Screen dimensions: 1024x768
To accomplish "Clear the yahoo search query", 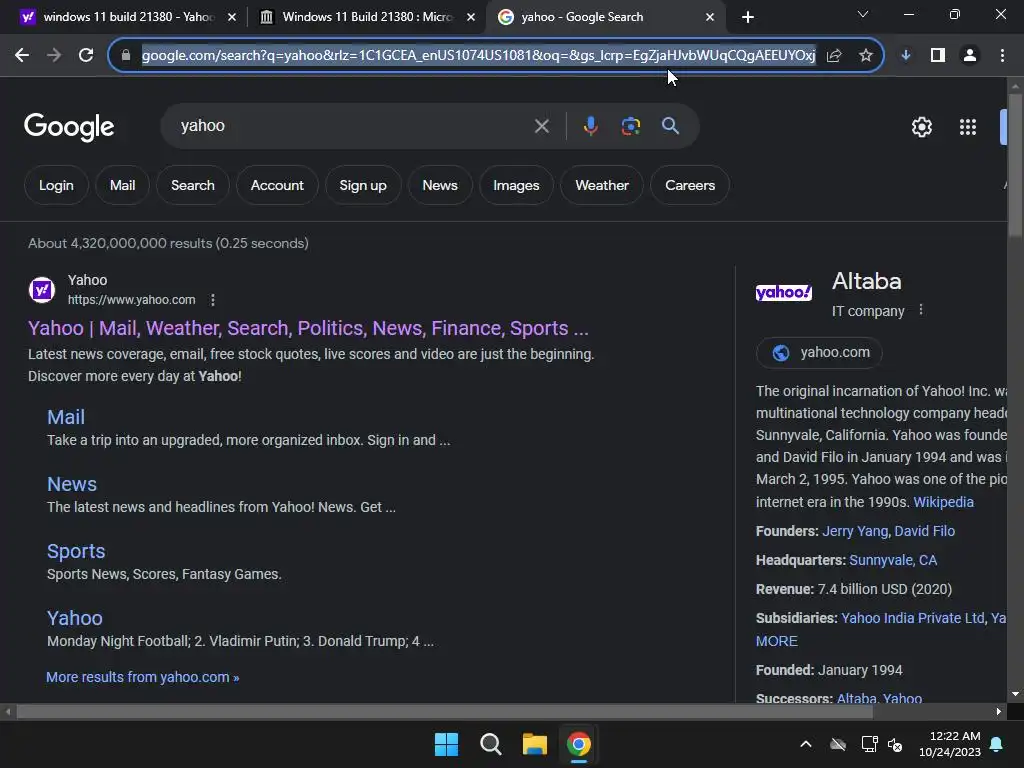I will [541, 126].
